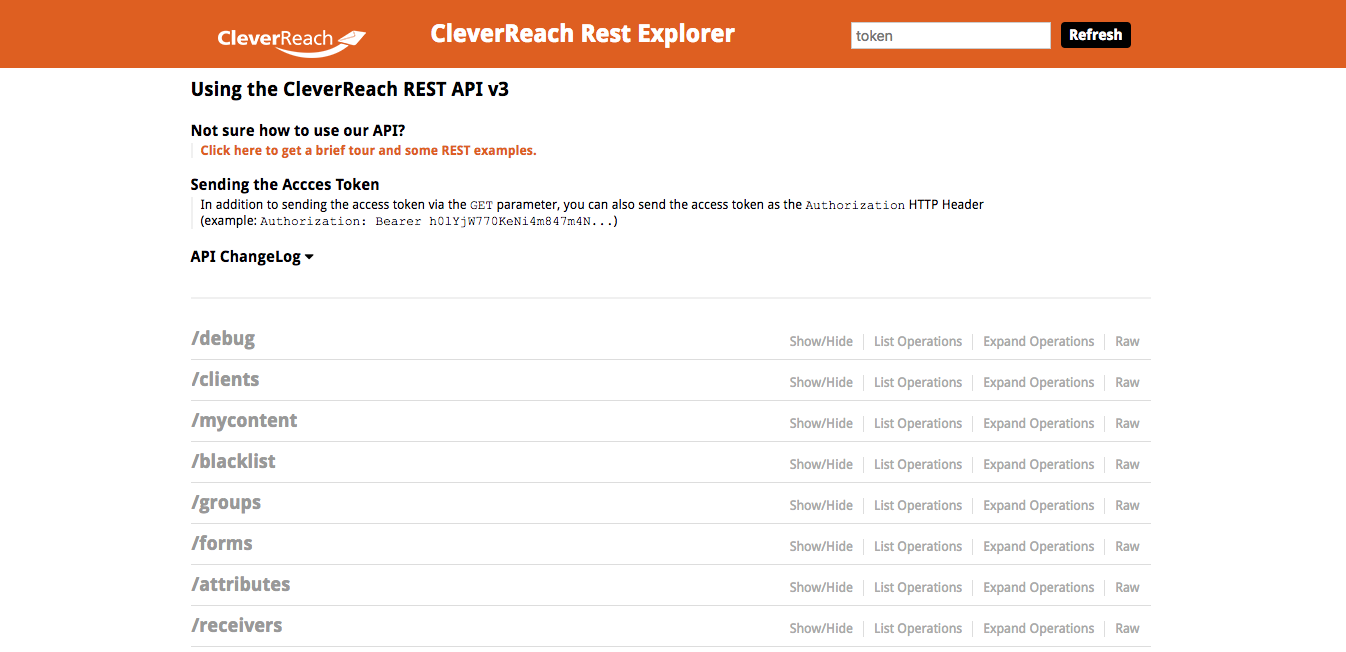Toggle Show/Hide for /clients
The width and height of the screenshot is (1346, 652).
tap(821, 382)
